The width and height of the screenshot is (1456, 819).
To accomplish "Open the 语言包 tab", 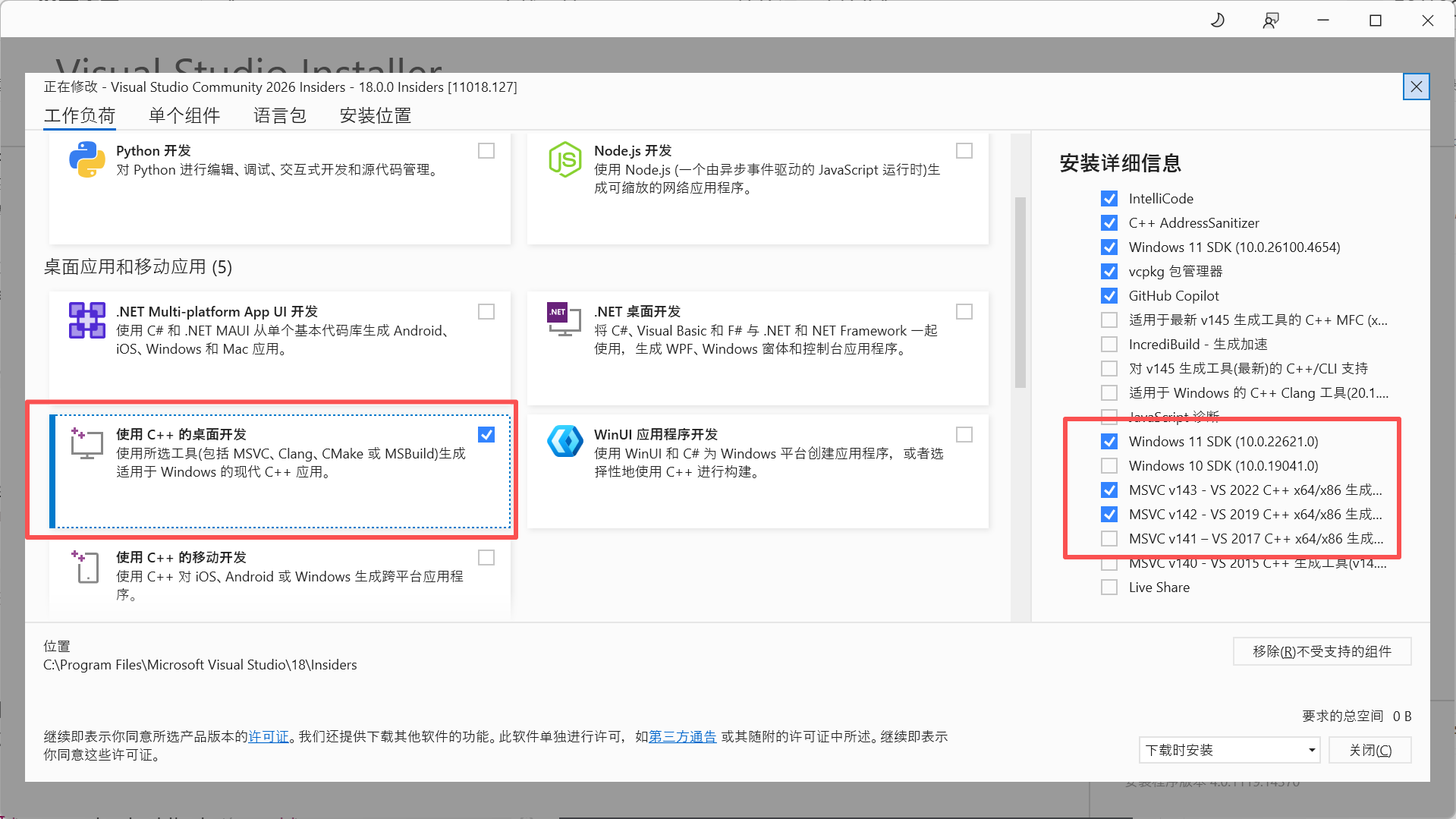I will [x=280, y=115].
